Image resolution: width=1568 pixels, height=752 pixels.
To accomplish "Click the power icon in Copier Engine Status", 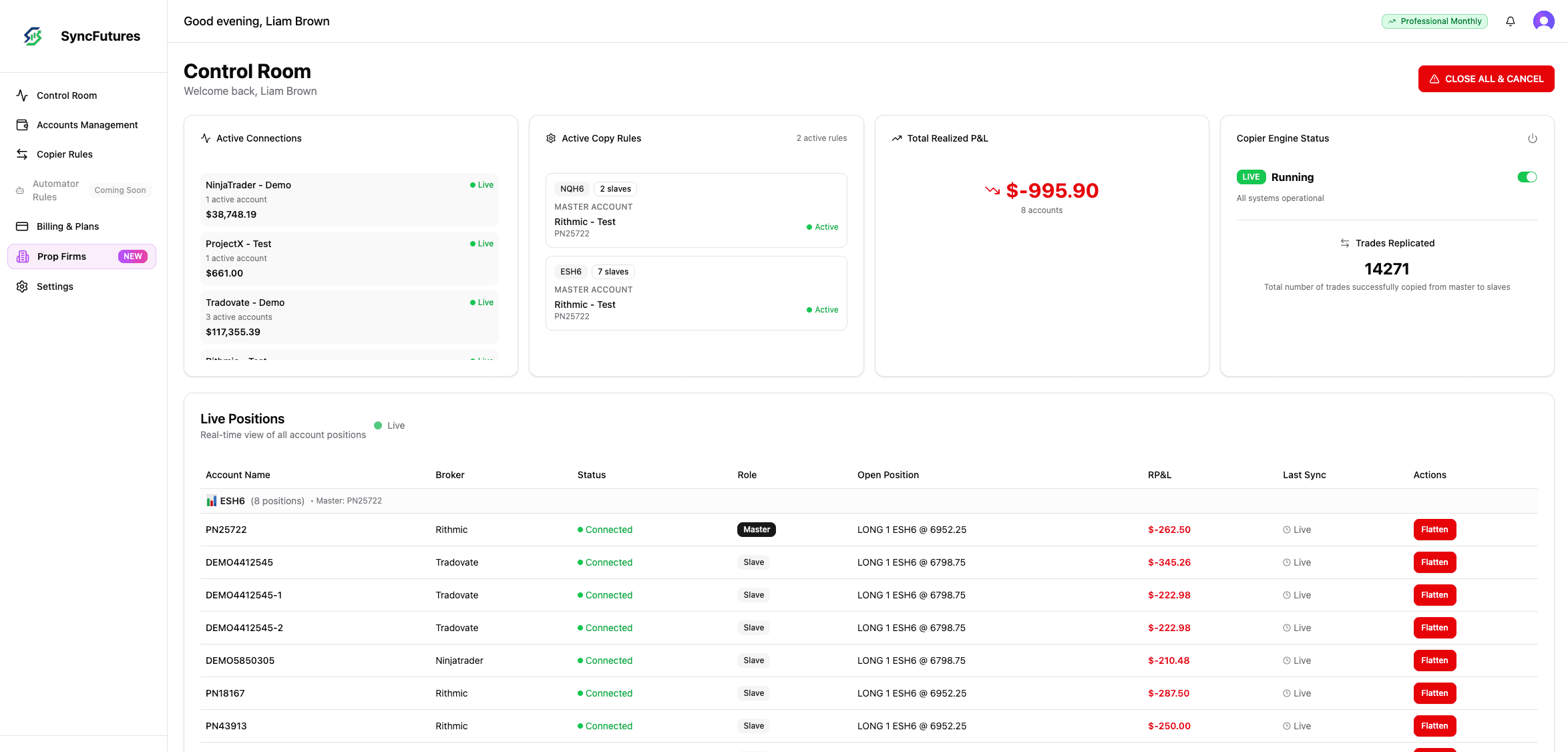I will (1533, 138).
